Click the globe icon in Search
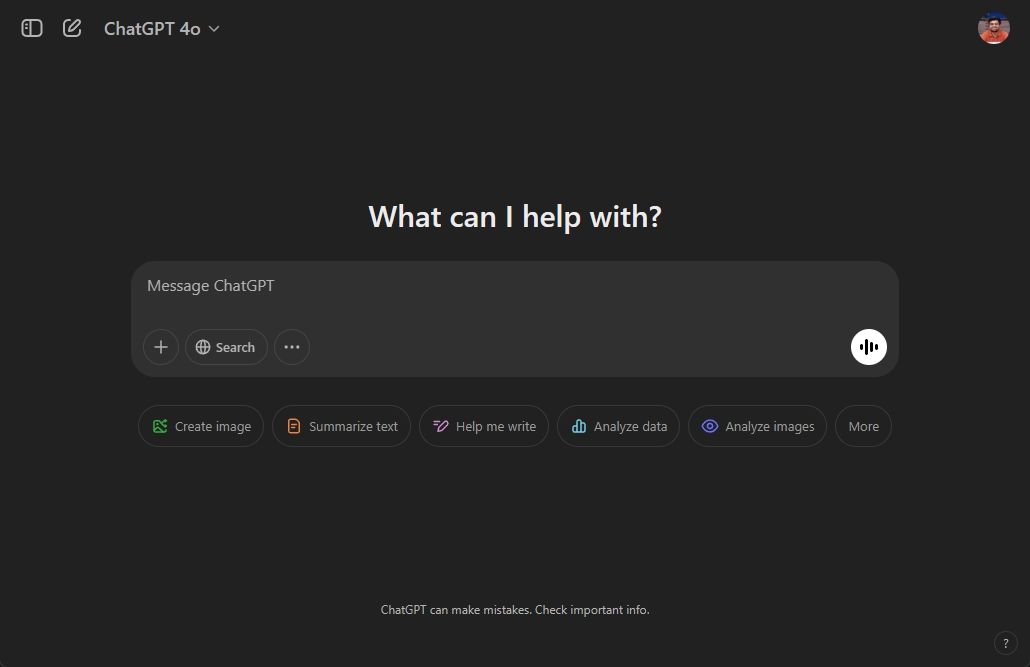The width and height of the screenshot is (1030, 667). [x=203, y=347]
